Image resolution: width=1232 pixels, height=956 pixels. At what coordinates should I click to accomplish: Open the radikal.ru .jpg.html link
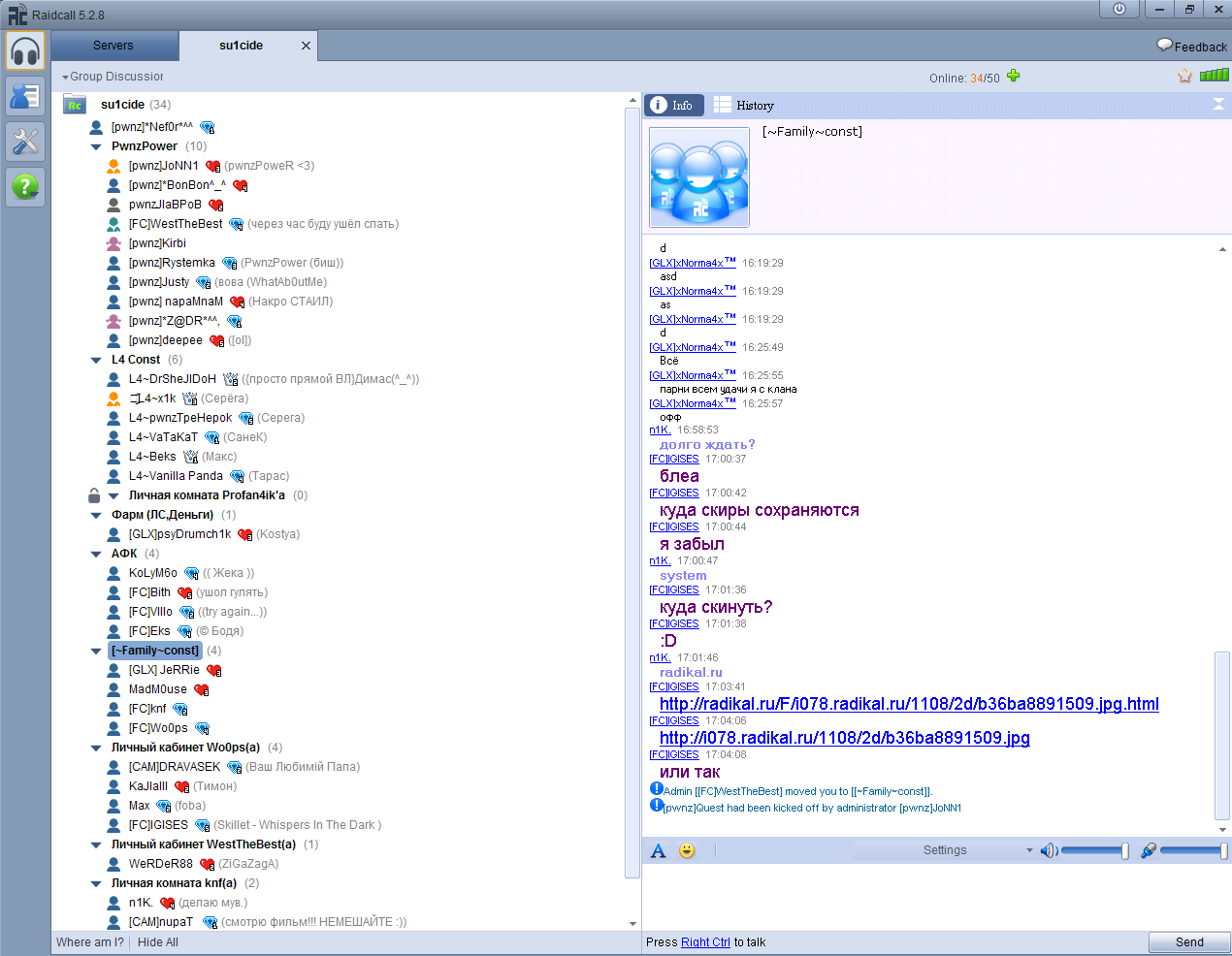(x=909, y=704)
